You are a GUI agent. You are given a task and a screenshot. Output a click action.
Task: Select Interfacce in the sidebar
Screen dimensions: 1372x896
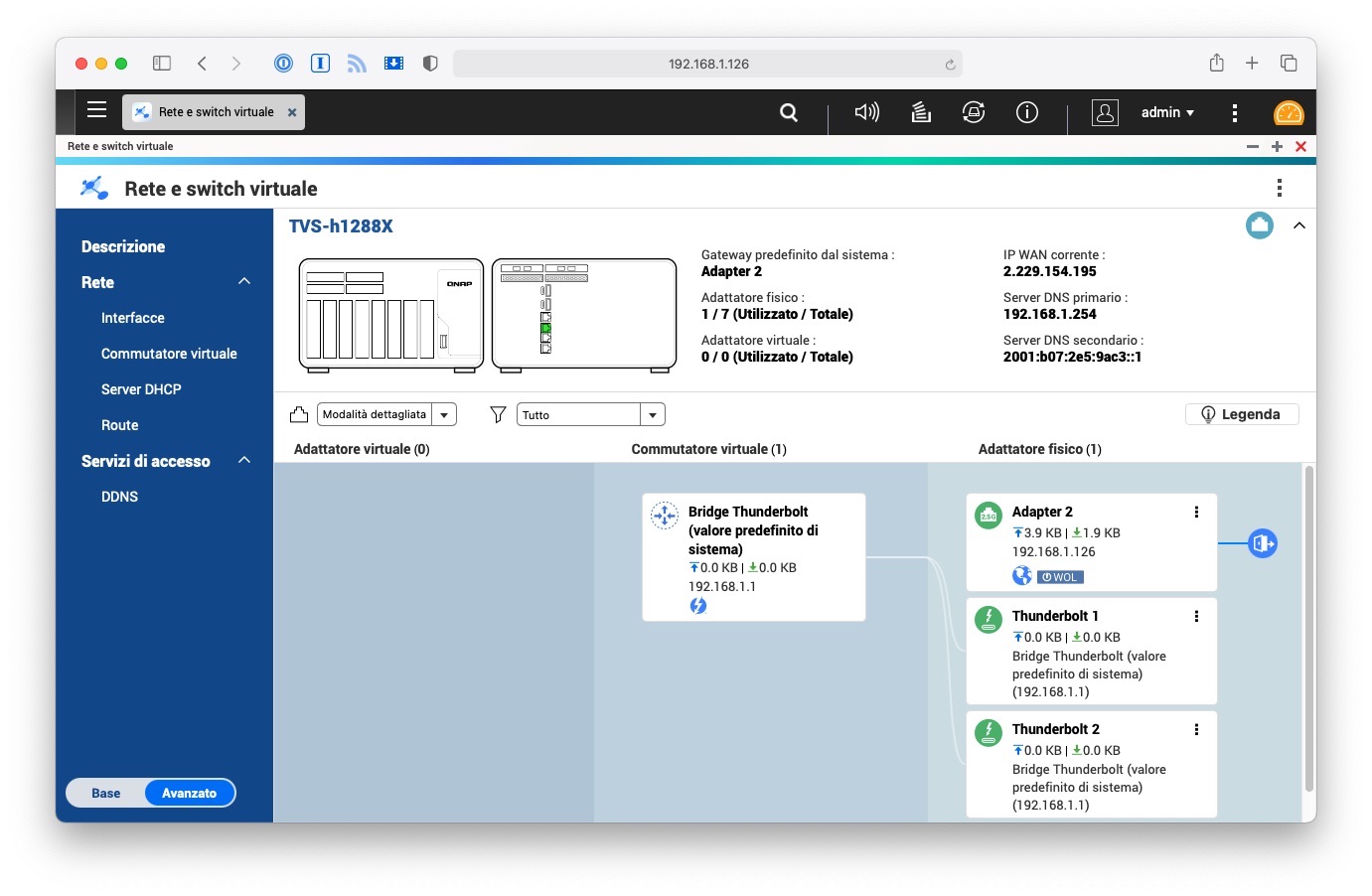[x=133, y=318]
